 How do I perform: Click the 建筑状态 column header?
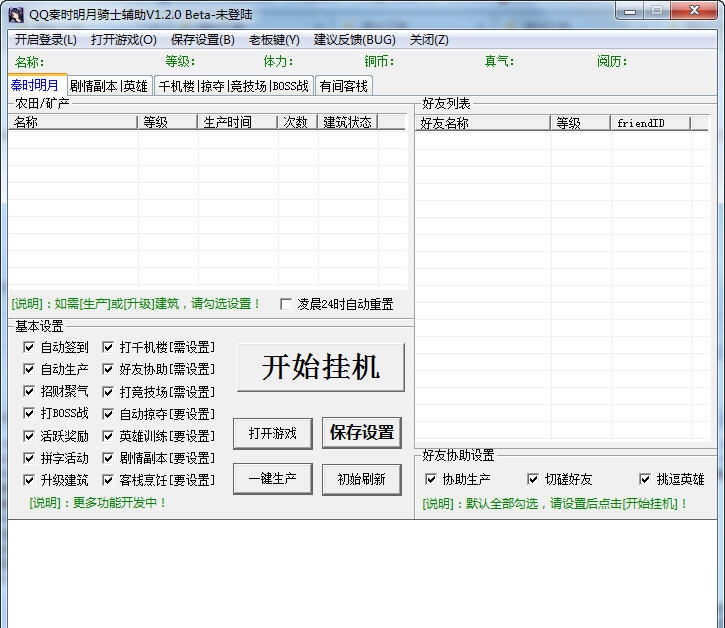(x=348, y=122)
